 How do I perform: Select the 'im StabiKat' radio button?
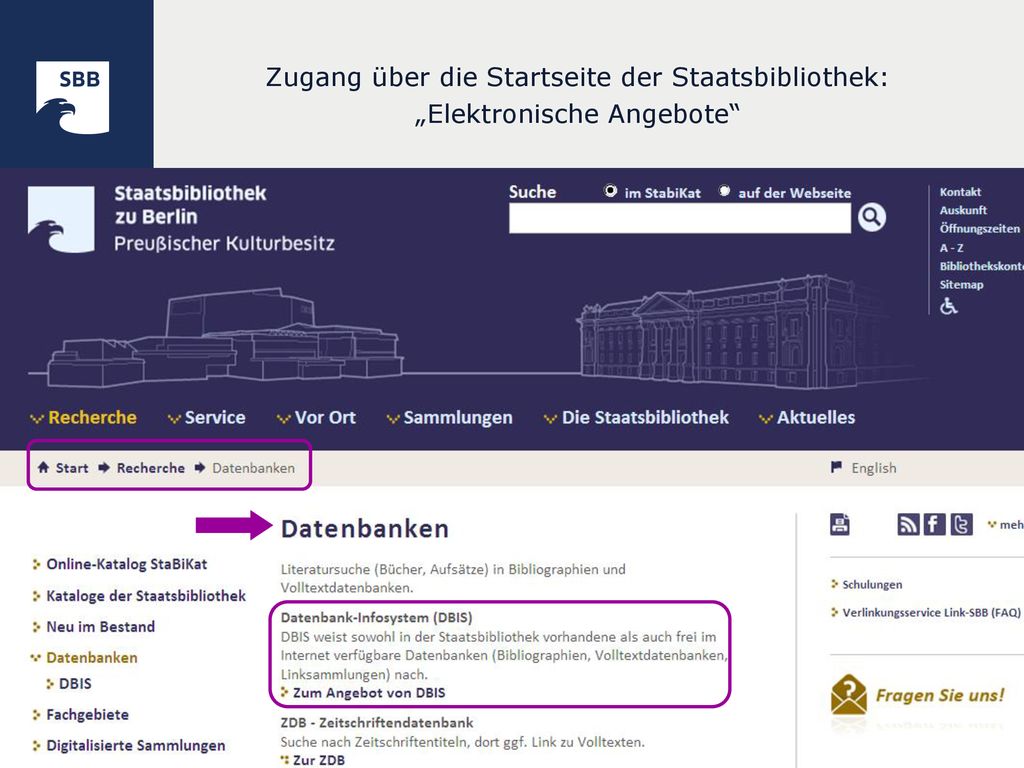tap(610, 191)
